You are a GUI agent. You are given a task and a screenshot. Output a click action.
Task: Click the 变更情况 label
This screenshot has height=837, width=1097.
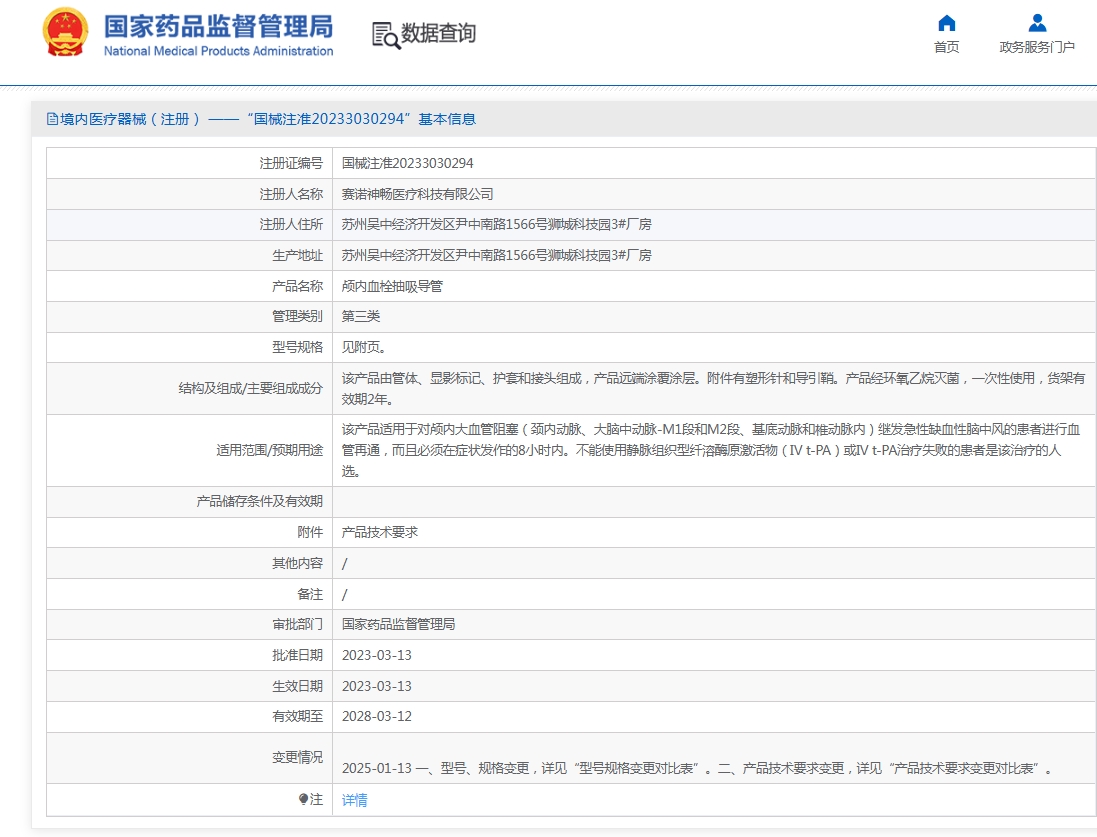click(x=297, y=757)
